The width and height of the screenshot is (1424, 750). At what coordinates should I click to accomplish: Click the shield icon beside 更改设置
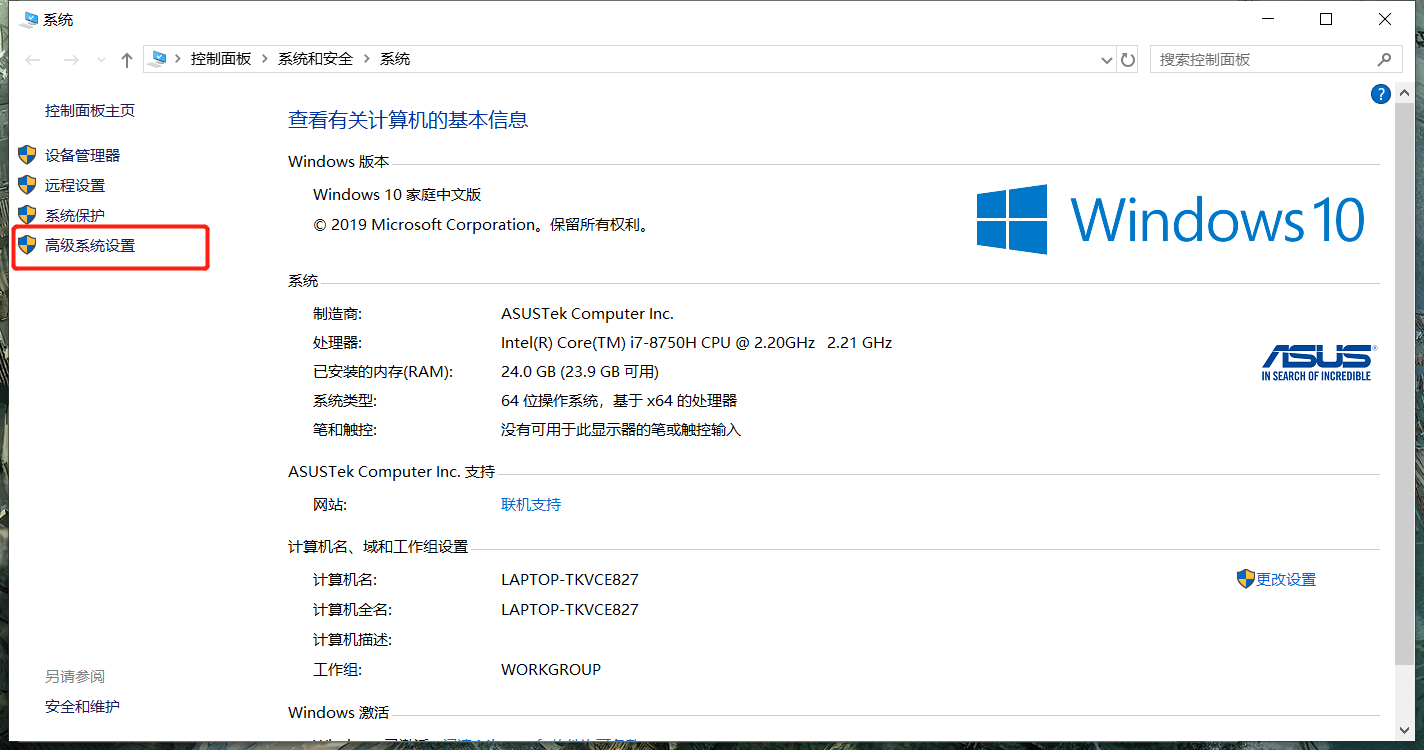(1245, 578)
